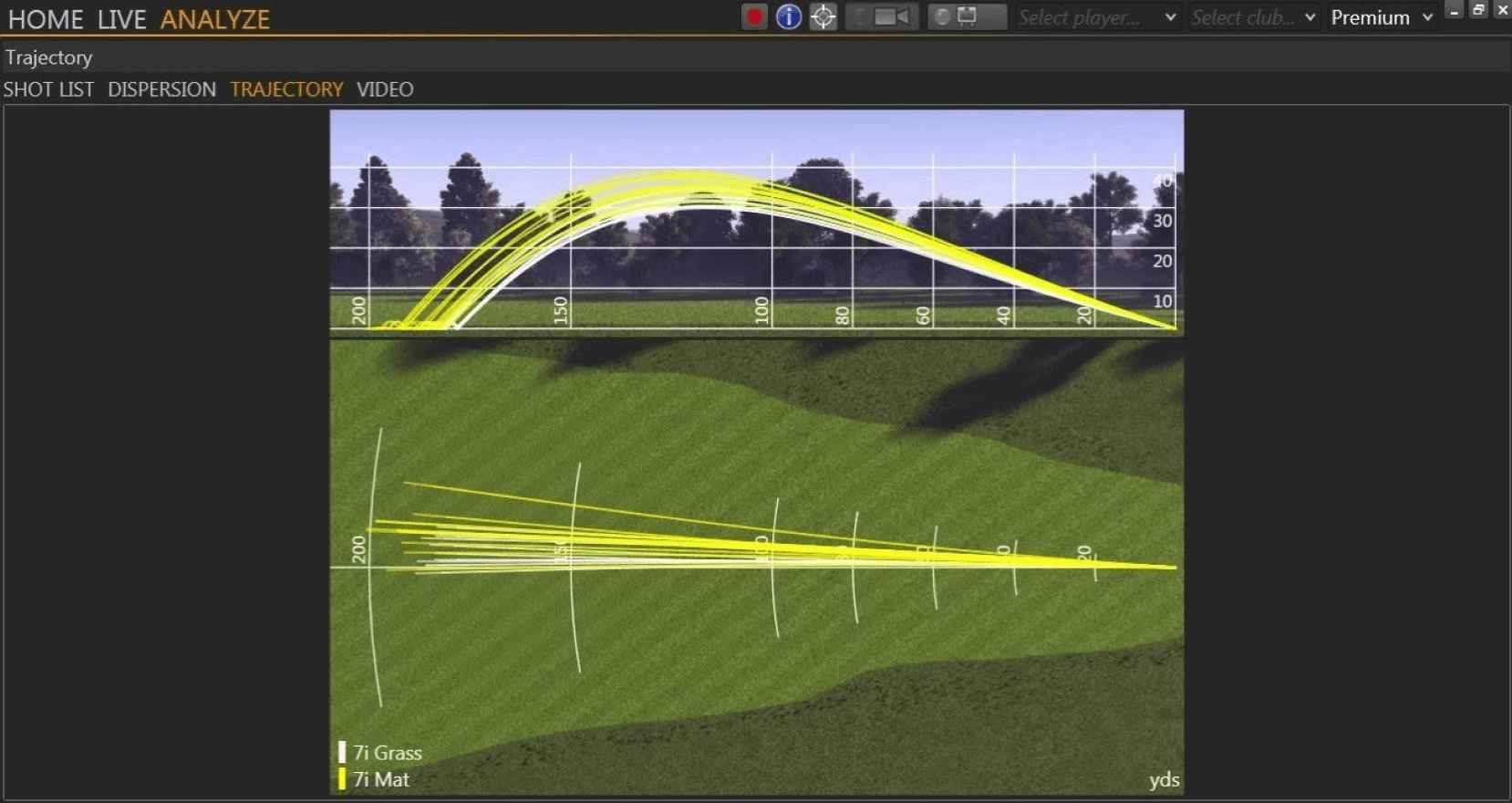Click the yds units label
This screenshot has width=1512, height=803.
pyautogui.click(x=1164, y=780)
